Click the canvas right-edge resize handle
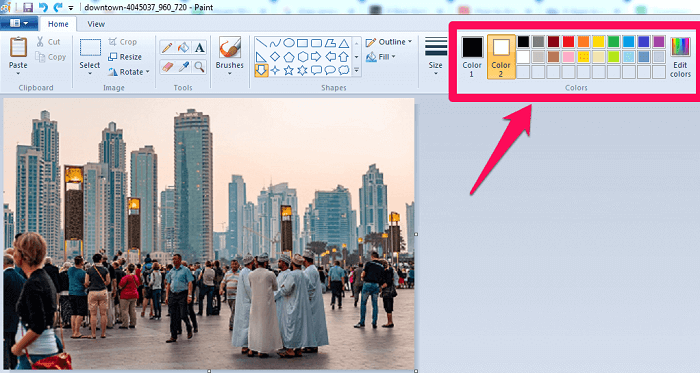 point(416,234)
